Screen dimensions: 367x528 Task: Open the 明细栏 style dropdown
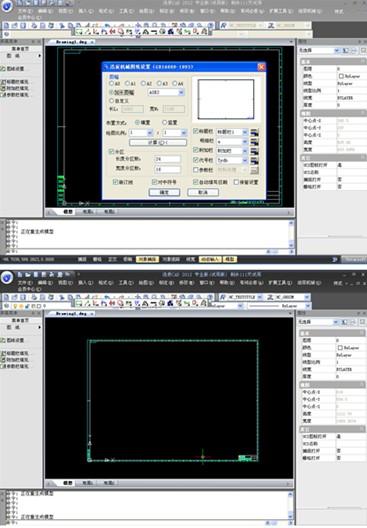(x=245, y=141)
